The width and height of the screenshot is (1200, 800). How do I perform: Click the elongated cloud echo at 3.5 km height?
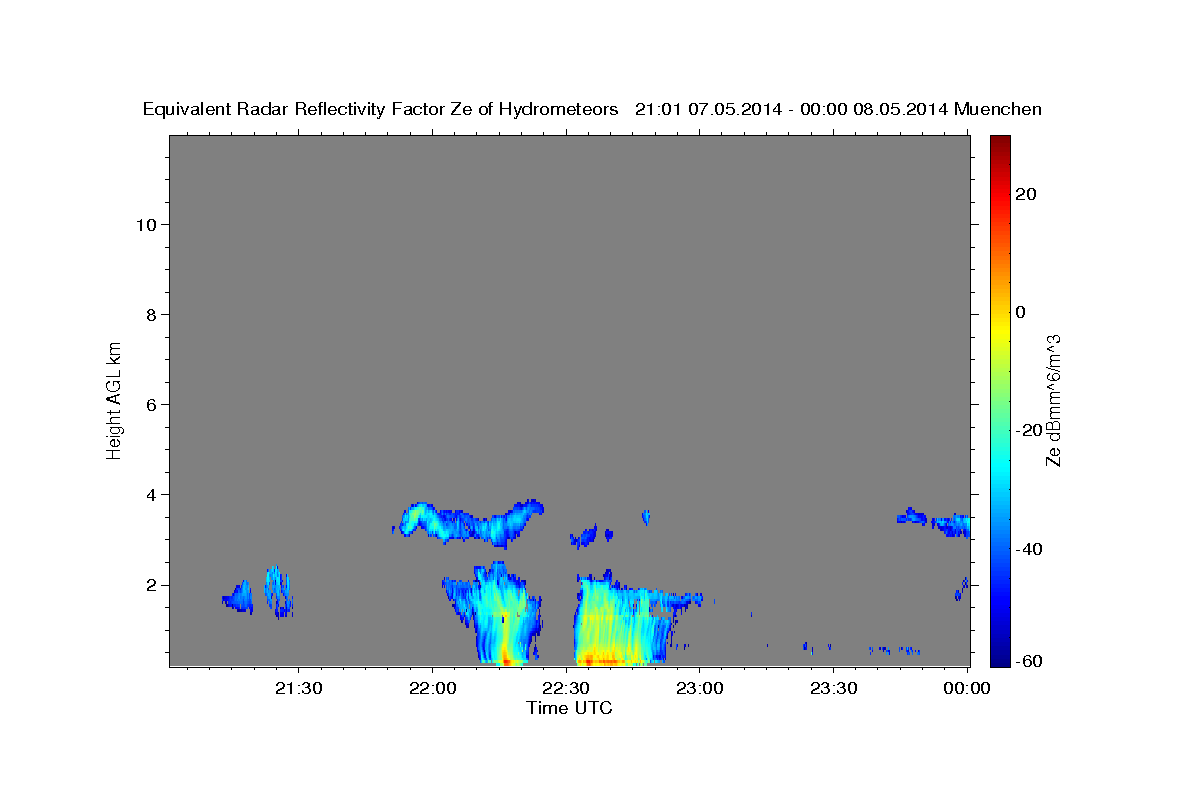coord(470,522)
